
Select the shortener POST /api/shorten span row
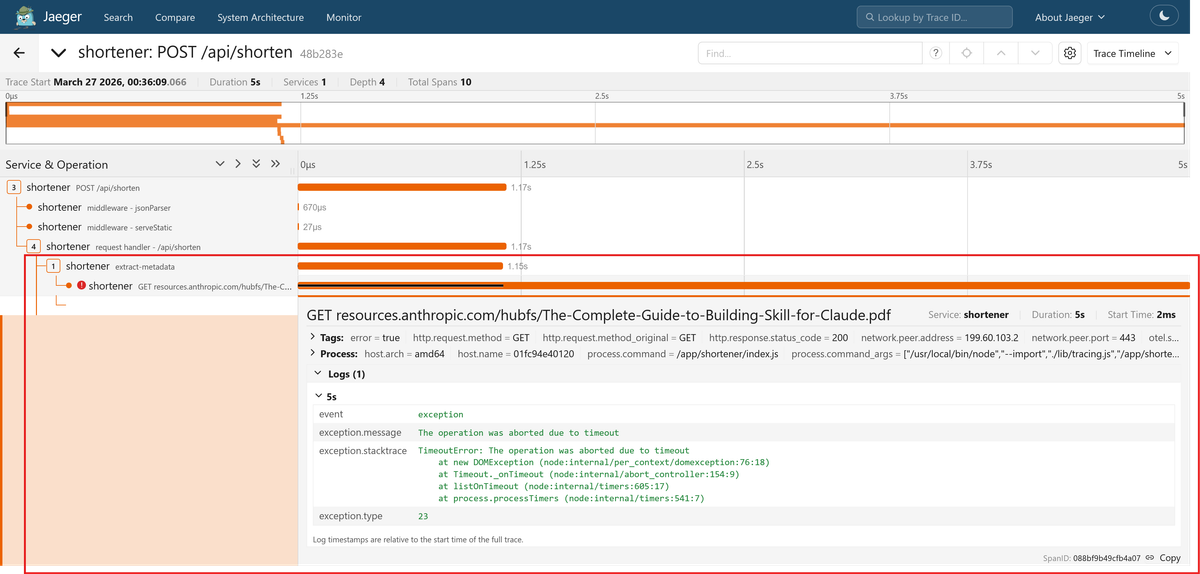coord(83,187)
